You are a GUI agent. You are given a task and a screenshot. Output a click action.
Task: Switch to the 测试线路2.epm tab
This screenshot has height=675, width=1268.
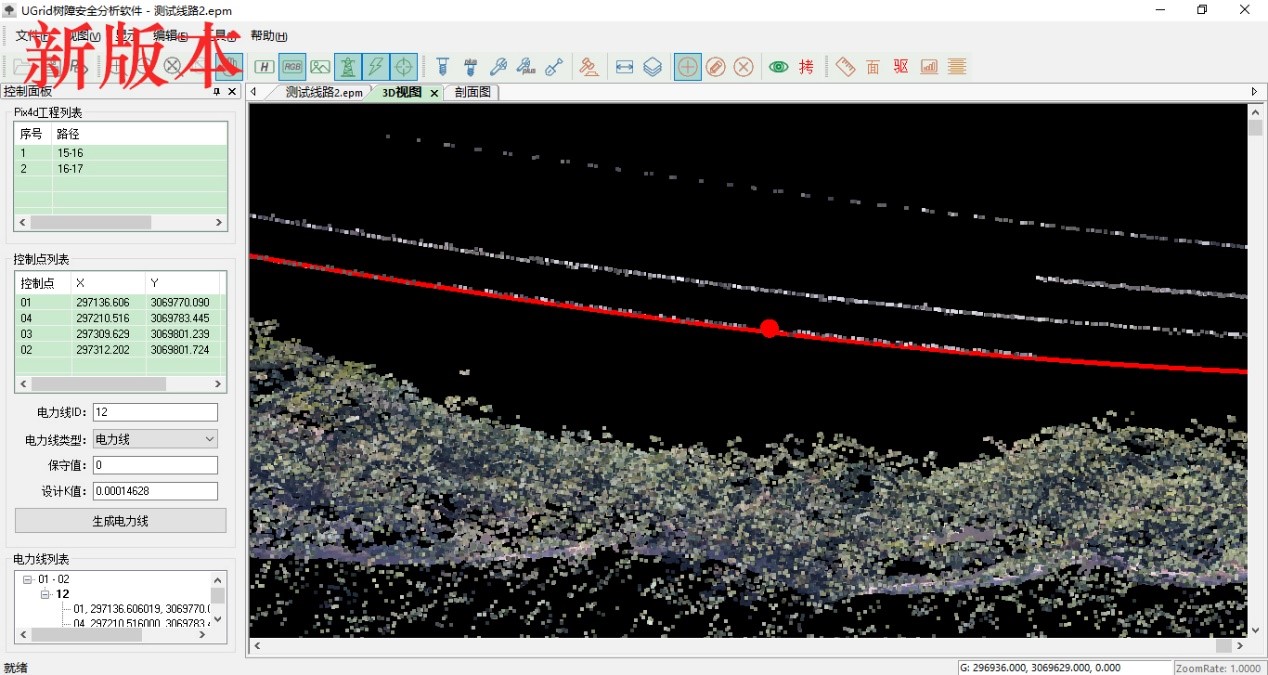[324, 92]
